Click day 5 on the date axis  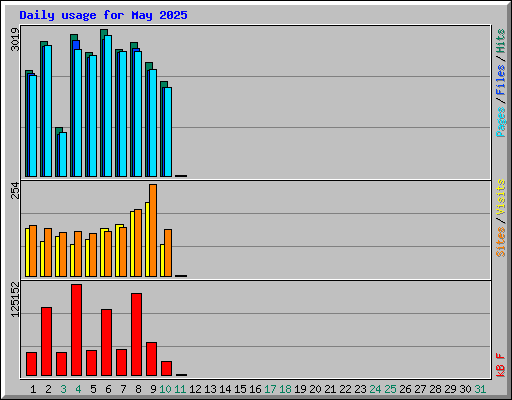(x=93, y=389)
